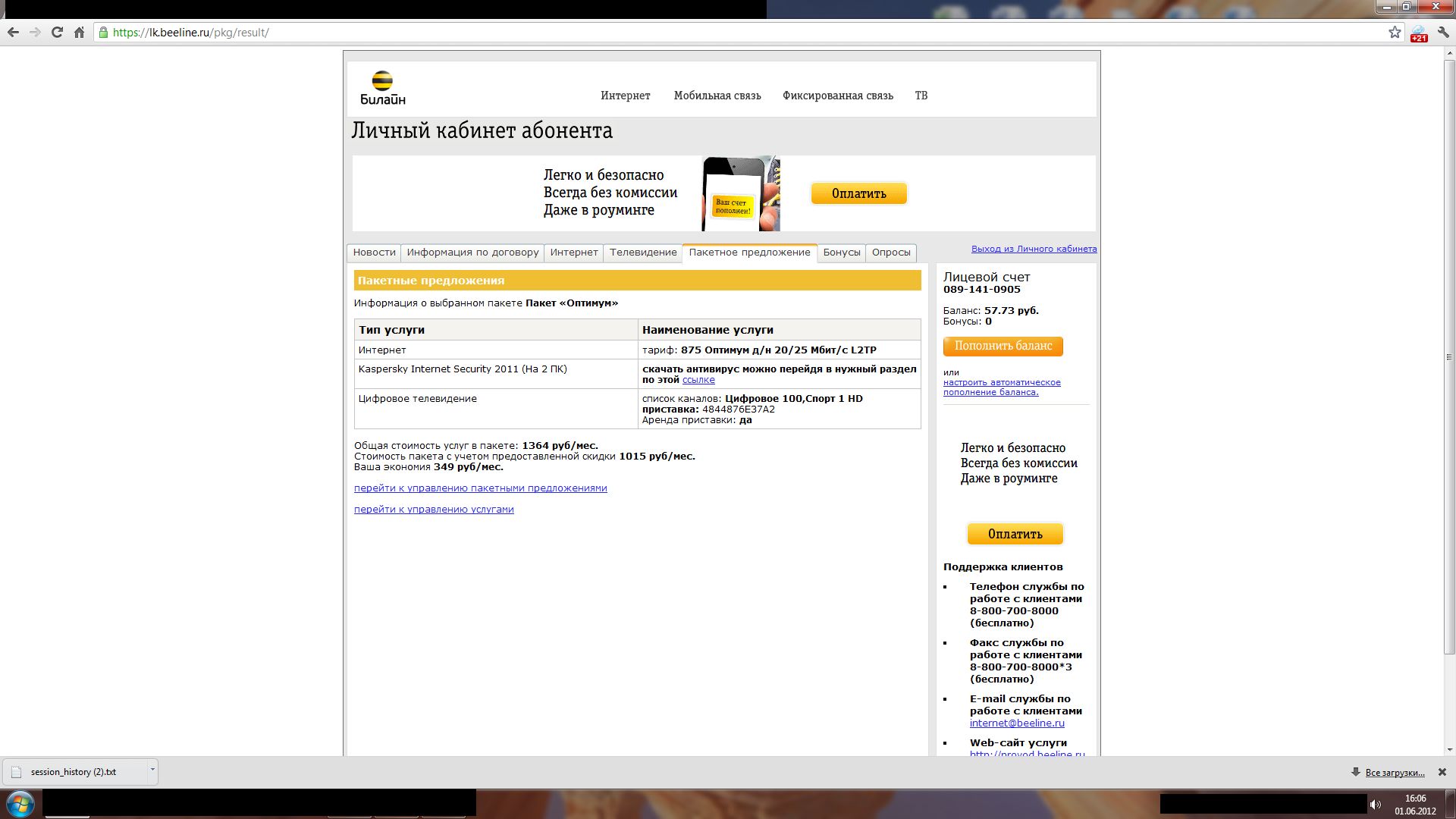Click the Билайн logo
Screen dimensions: 1456x819
(383, 88)
